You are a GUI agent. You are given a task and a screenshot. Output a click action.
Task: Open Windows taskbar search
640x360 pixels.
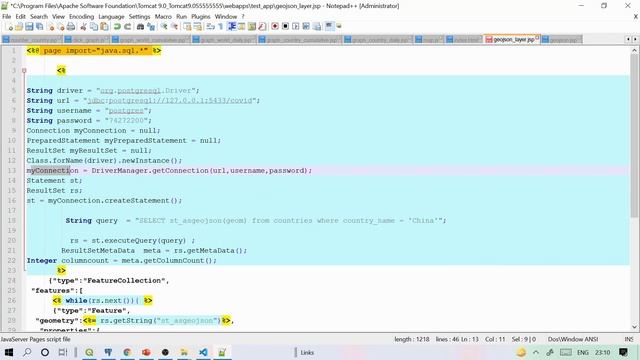pos(27,352)
